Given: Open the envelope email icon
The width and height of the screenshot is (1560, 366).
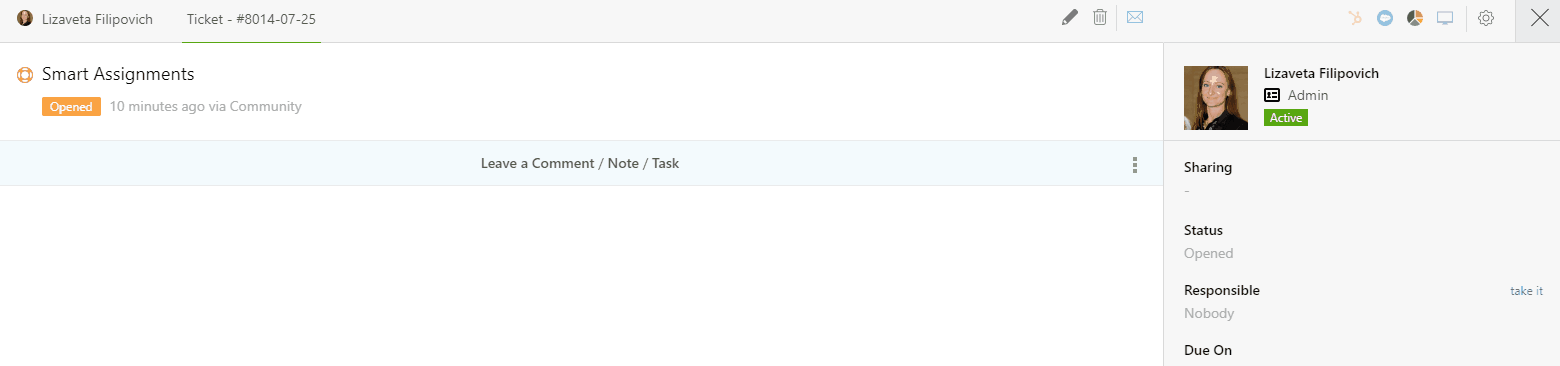Looking at the screenshot, I should point(1134,18).
